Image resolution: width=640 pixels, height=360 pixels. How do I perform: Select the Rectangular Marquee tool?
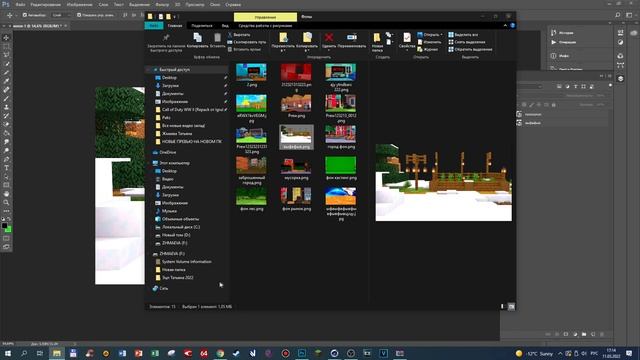[x=6, y=46]
